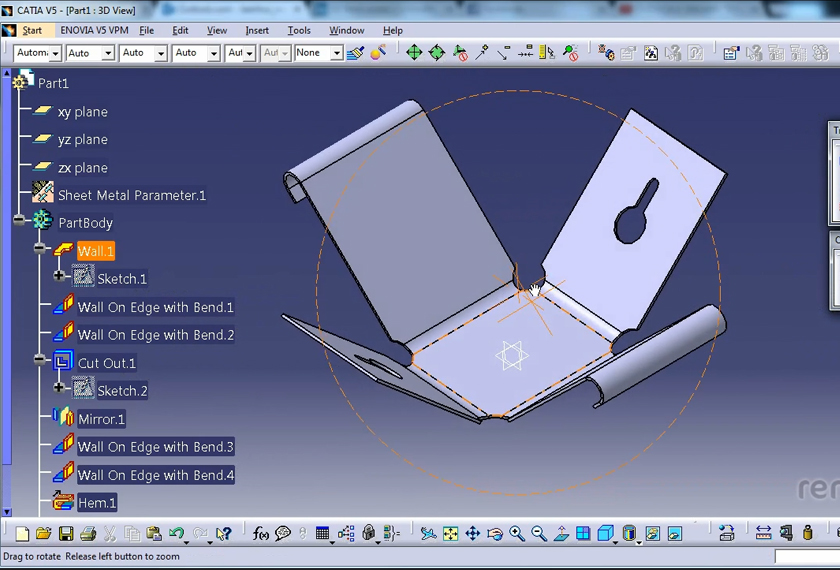Click the Zoom In magnifier icon
The width and height of the screenshot is (840, 570).
516,534
